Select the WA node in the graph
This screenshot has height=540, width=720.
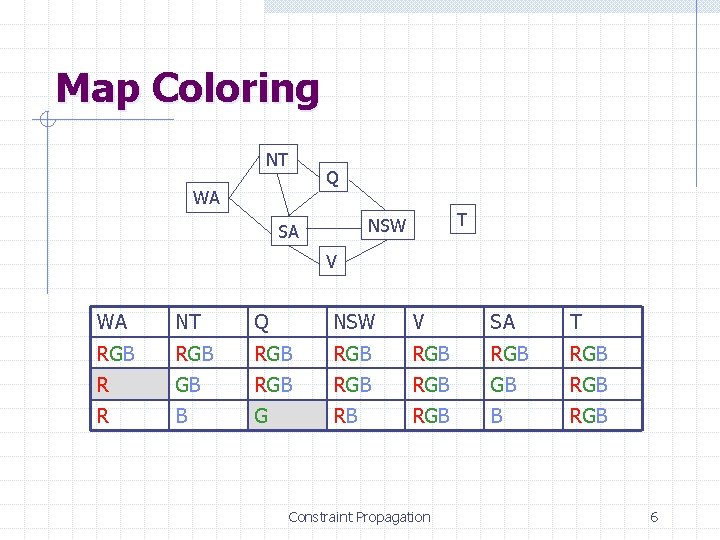click(x=207, y=197)
